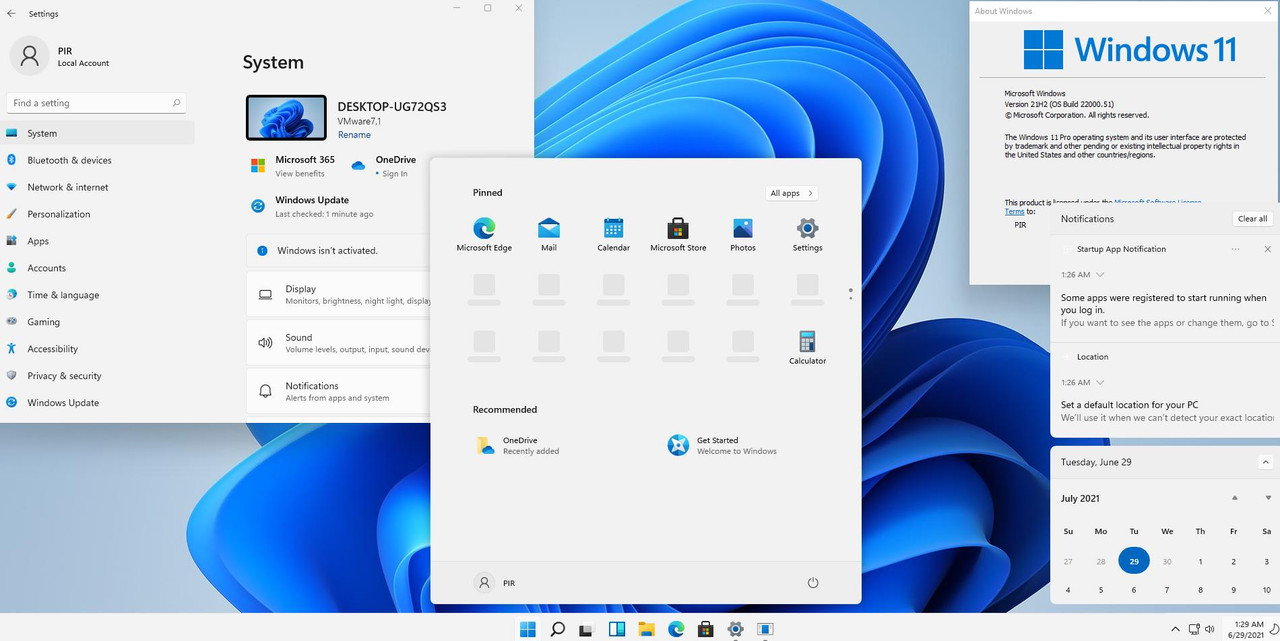Open Get Started recommended item
The height and width of the screenshot is (641, 1280).
[722, 445]
